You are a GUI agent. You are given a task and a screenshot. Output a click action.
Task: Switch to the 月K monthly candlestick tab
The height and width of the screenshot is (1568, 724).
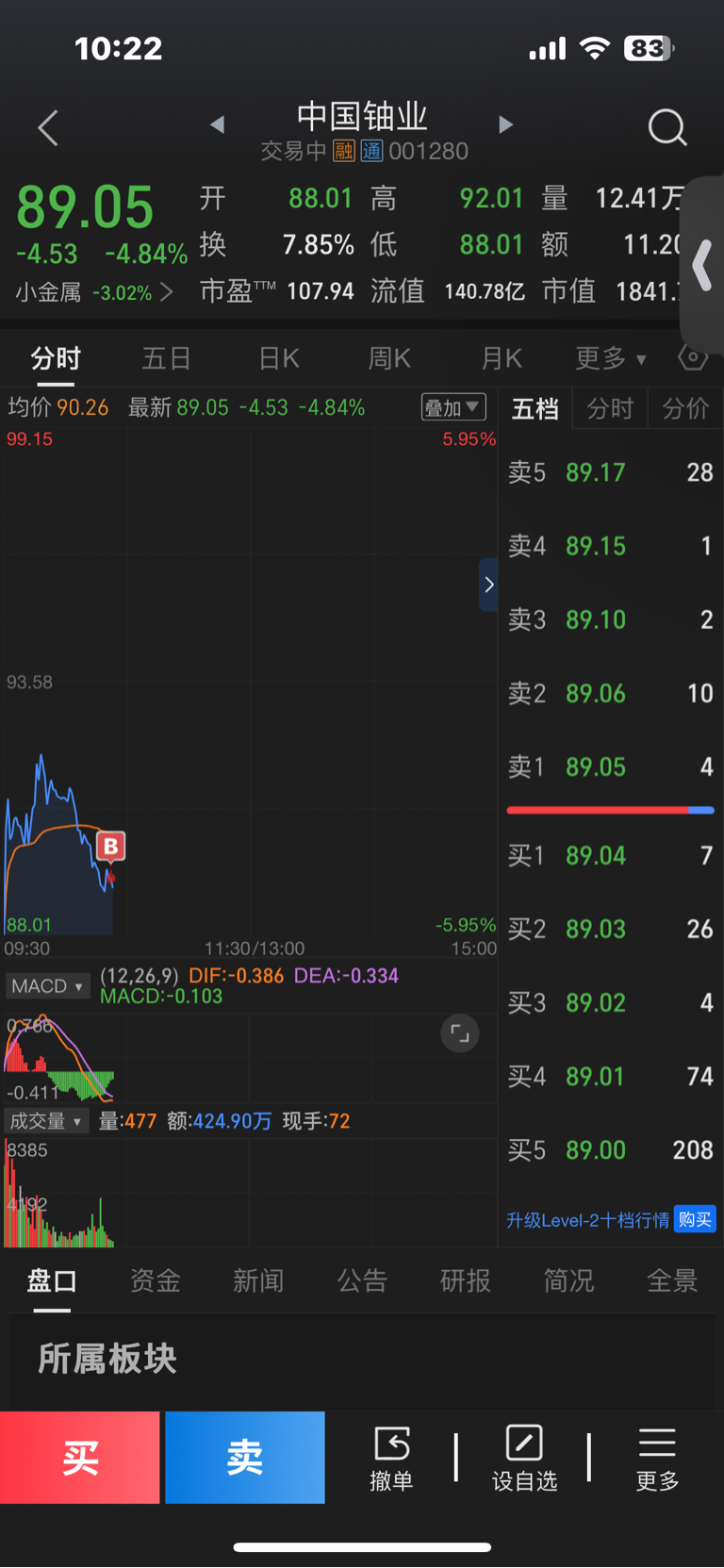502,358
